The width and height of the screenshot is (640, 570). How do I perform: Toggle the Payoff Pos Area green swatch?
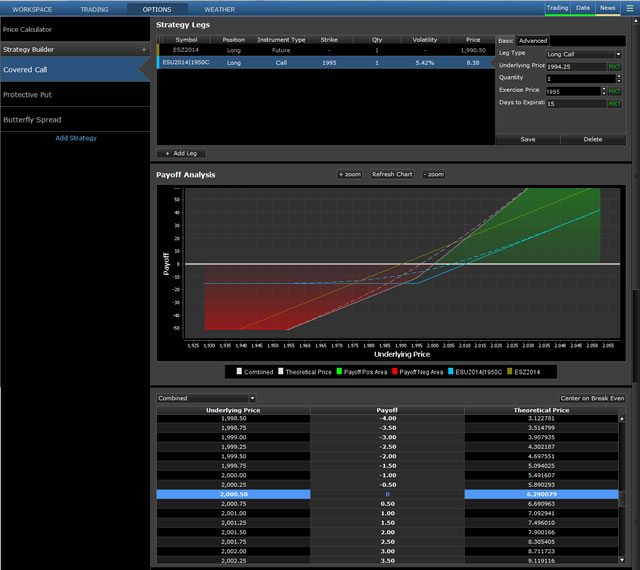point(339,371)
